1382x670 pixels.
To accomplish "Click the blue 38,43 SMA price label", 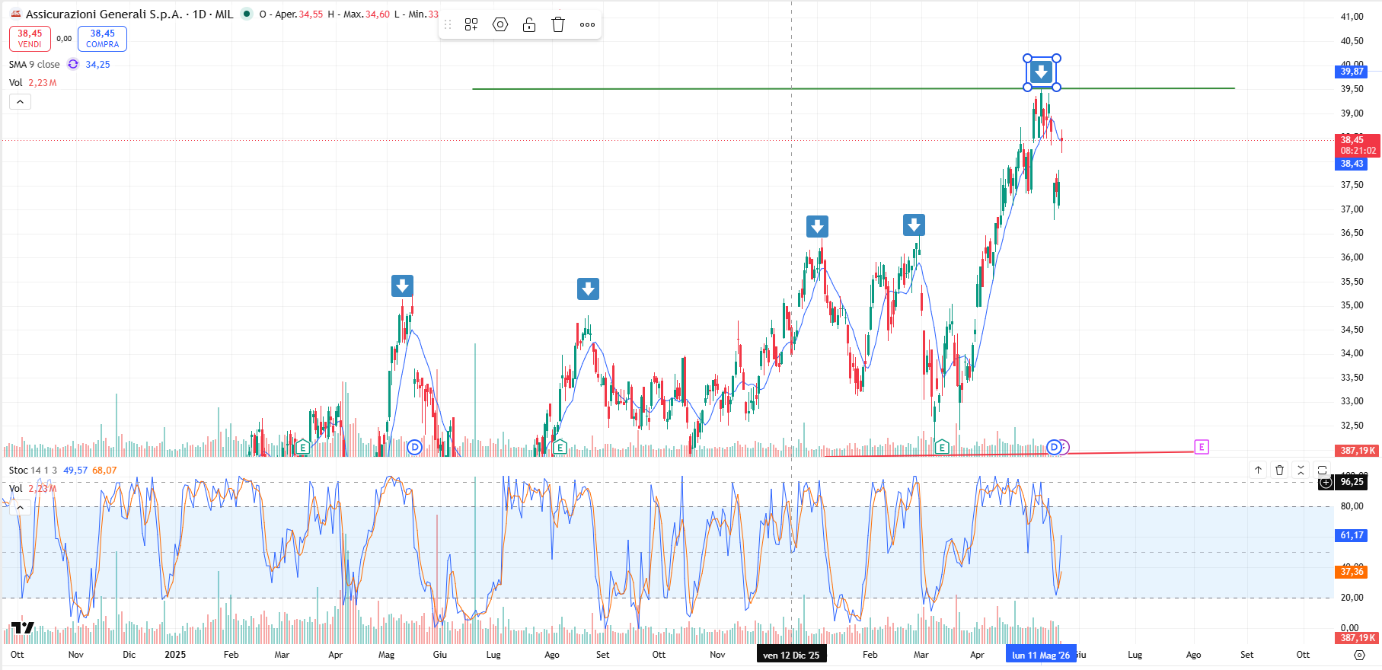I will pyautogui.click(x=1352, y=163).
